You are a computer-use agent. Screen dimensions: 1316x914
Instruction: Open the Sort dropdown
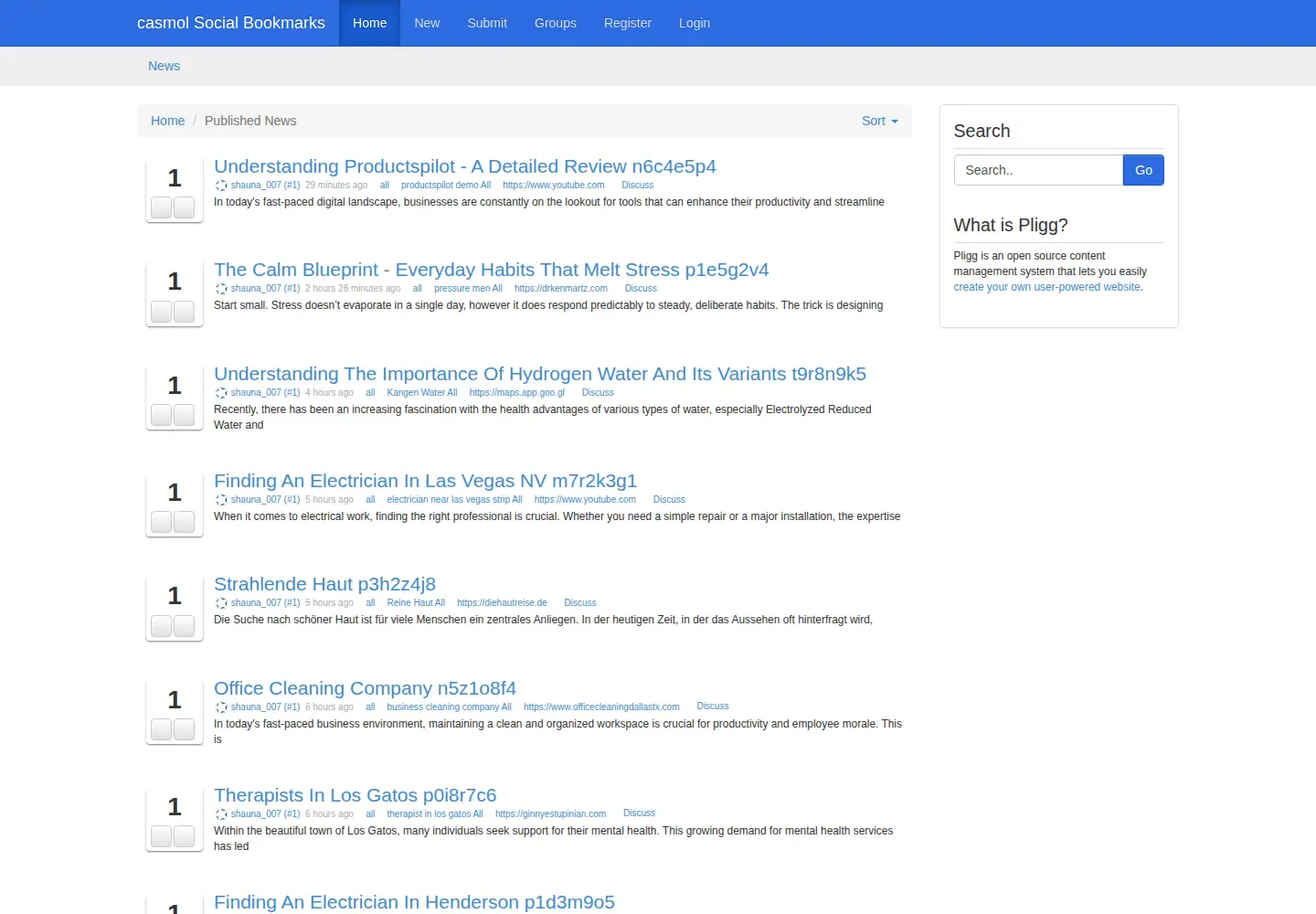click(879, 121)
